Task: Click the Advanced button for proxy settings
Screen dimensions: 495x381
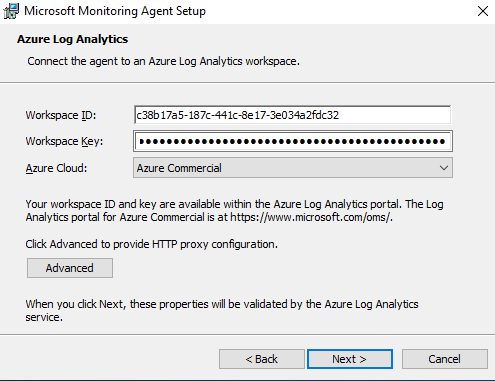Action: tap(70, 268)
